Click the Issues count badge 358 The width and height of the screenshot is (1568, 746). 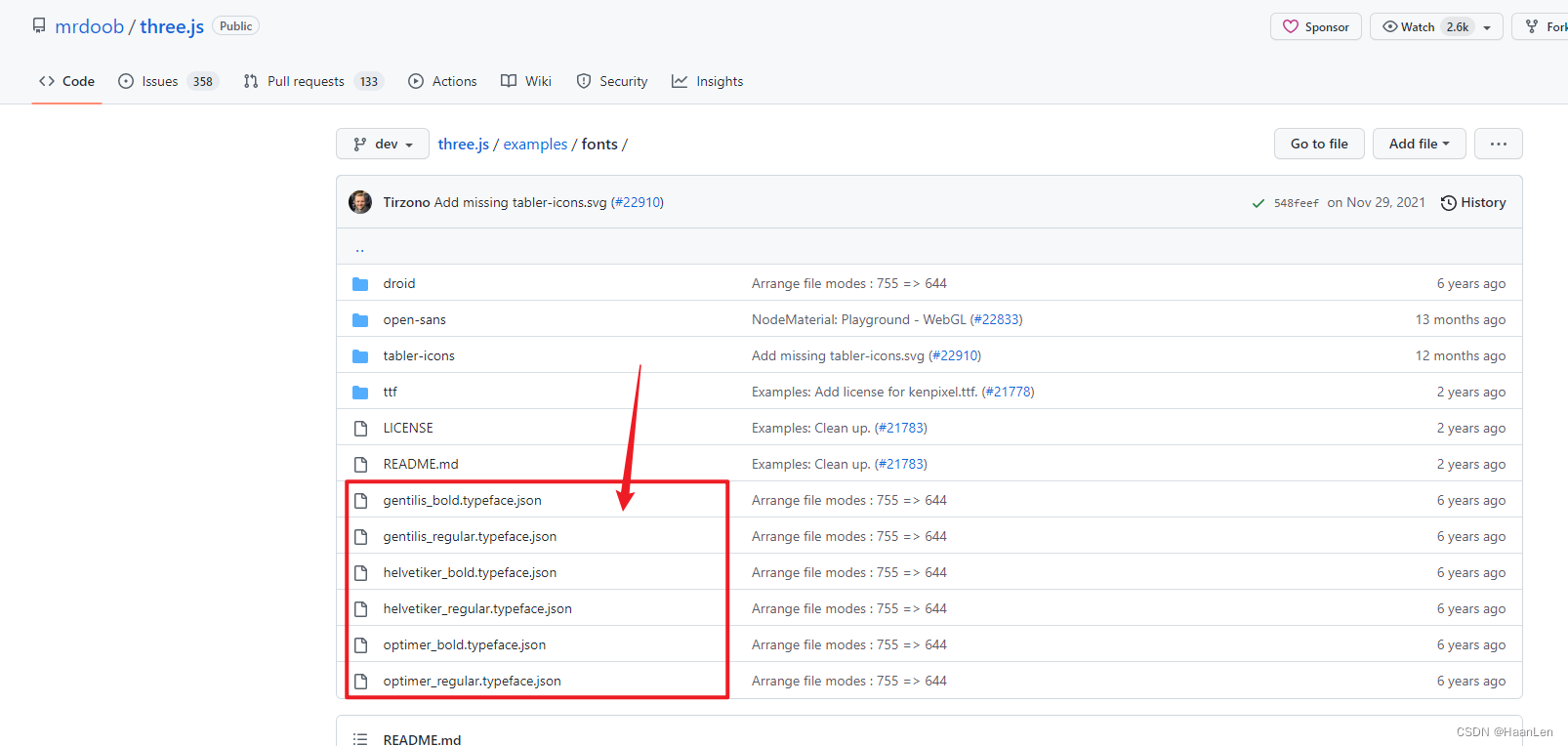(x=203, y=81)
